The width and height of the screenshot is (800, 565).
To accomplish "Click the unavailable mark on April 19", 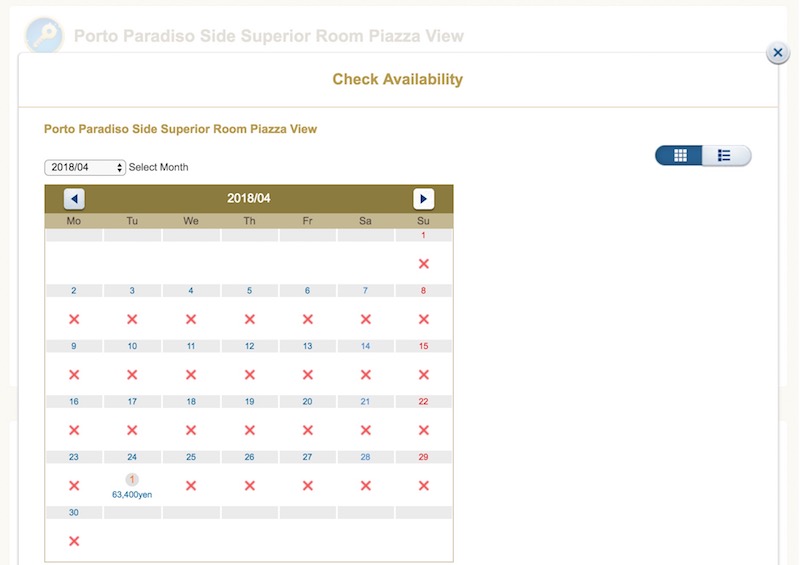I will pyautogui.click(x=249, y=431).
